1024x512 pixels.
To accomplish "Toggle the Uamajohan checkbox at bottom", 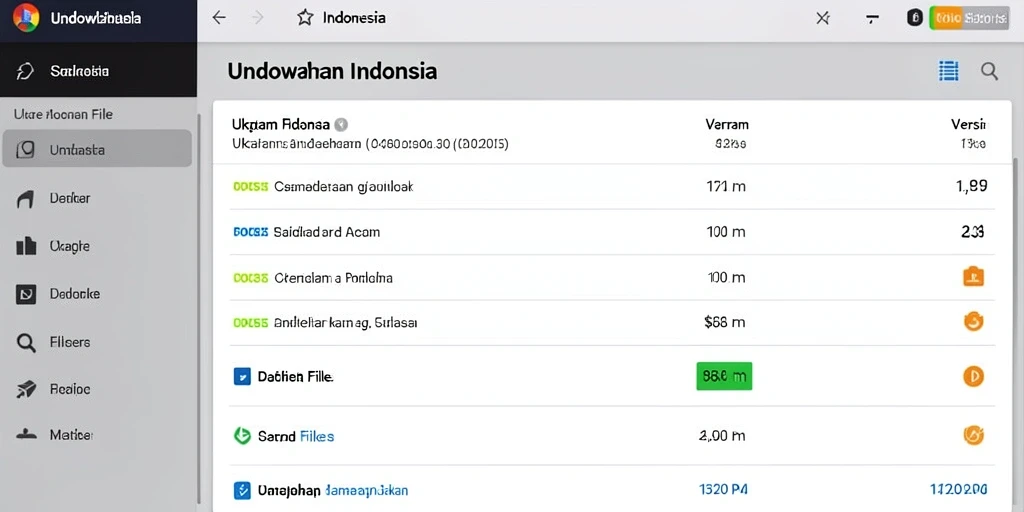I will [x=242, y=490].
